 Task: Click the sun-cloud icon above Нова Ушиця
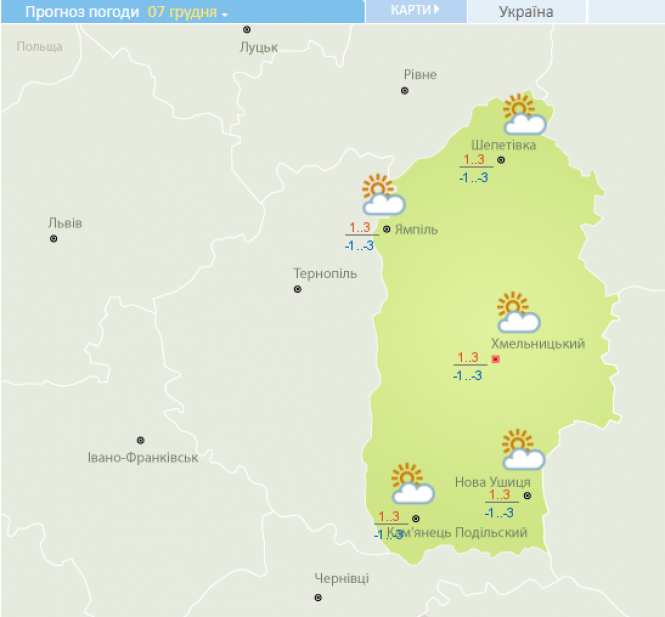(x=522, y=450)
